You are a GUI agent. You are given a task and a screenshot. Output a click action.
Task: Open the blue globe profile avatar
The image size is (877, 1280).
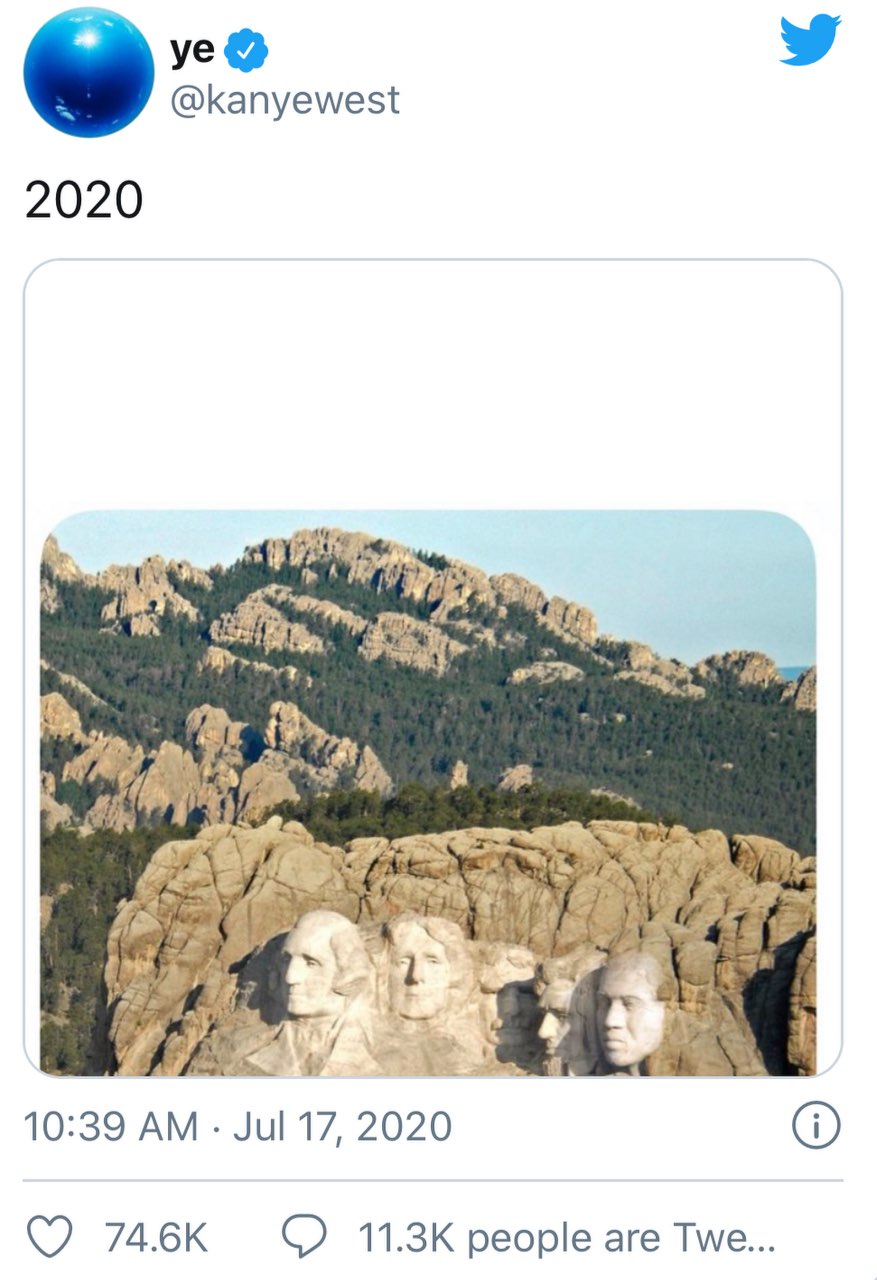tap(89, 71)
